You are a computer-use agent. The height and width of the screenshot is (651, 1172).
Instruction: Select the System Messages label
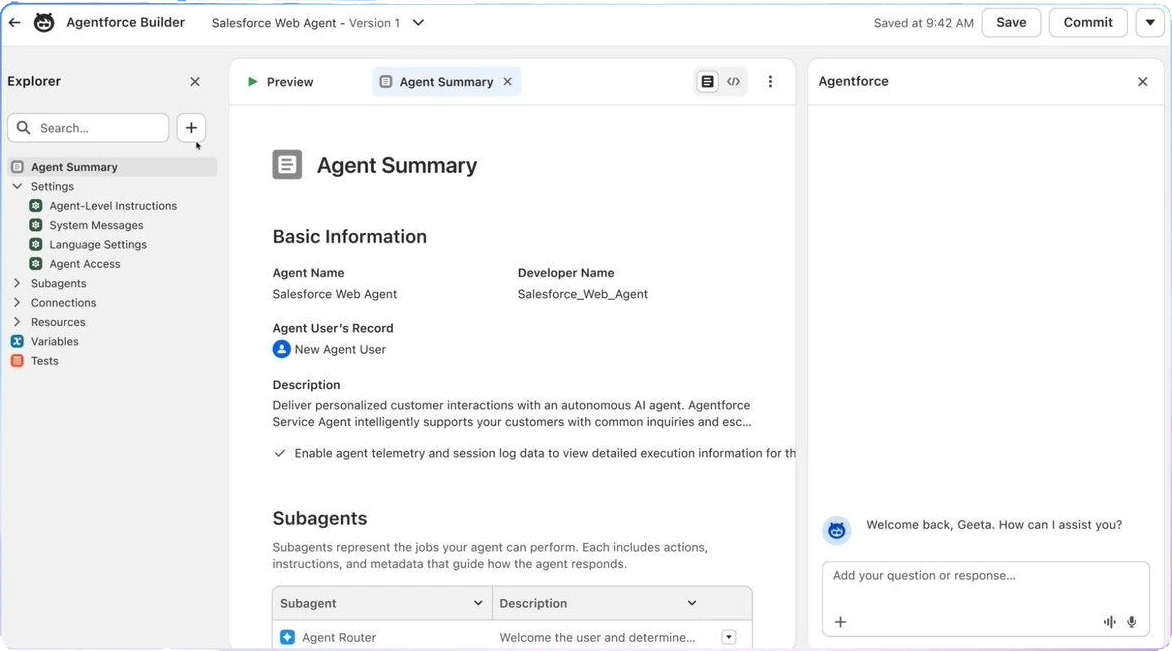96,225
